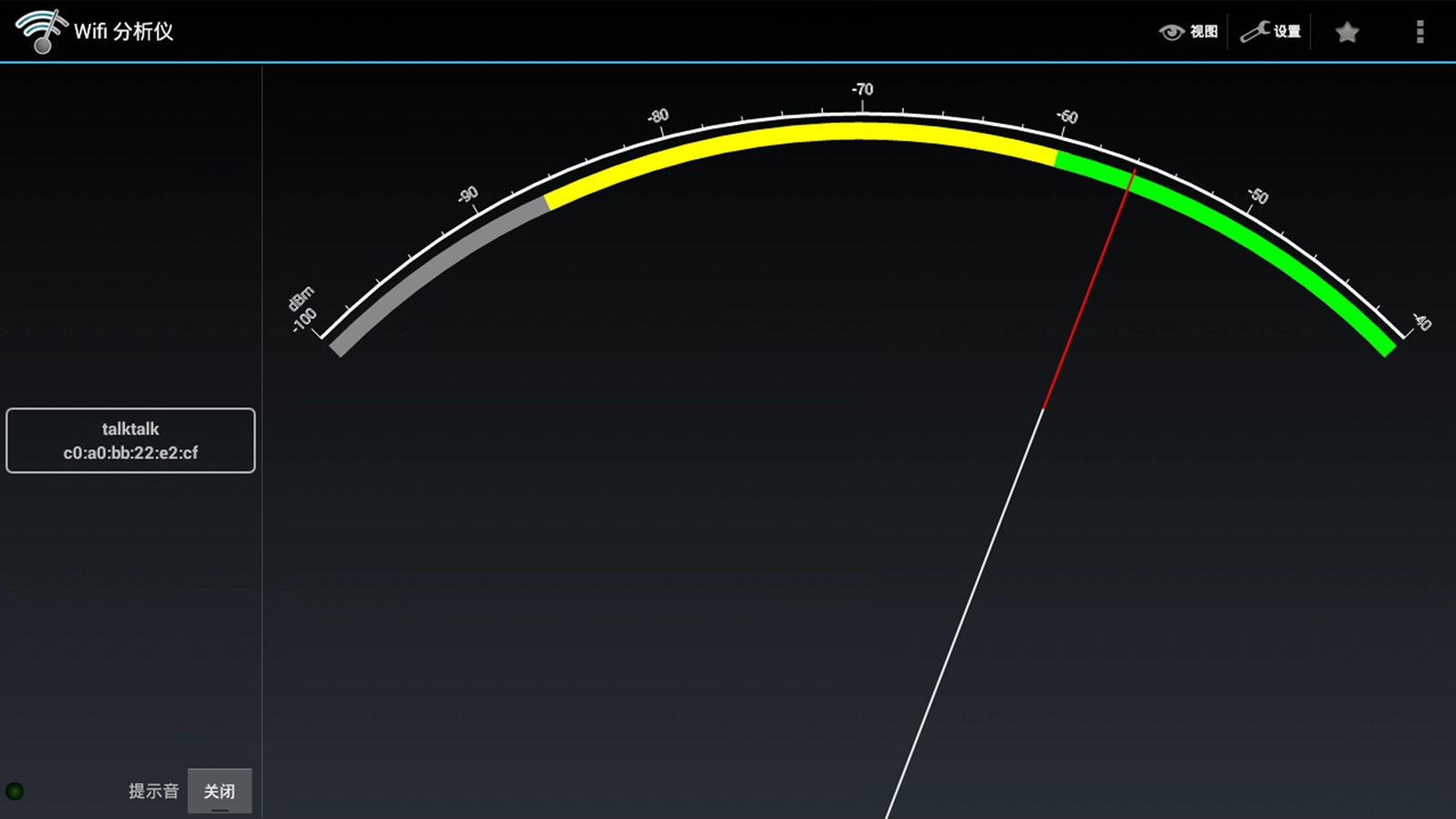Open the three-dot overflow menu

click(1420, 32)
